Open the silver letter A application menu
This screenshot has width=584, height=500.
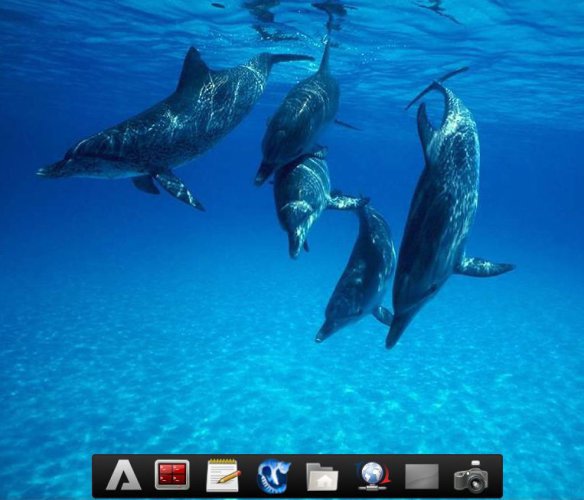123,475
